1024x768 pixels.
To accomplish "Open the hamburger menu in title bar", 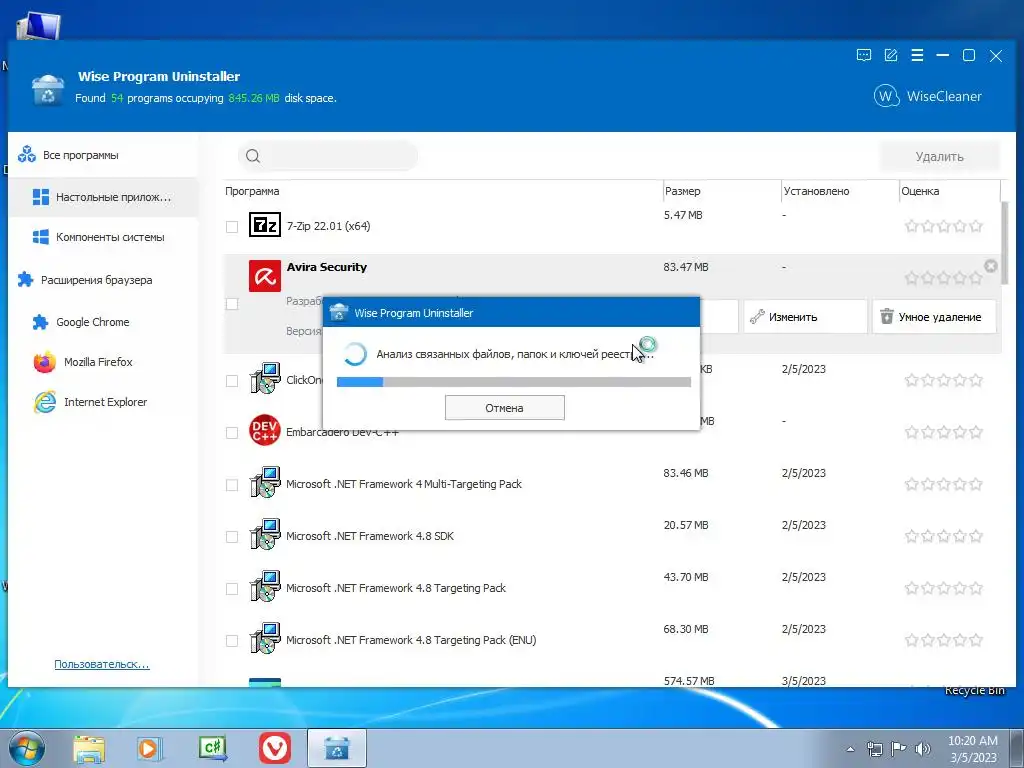I will 917,56.
